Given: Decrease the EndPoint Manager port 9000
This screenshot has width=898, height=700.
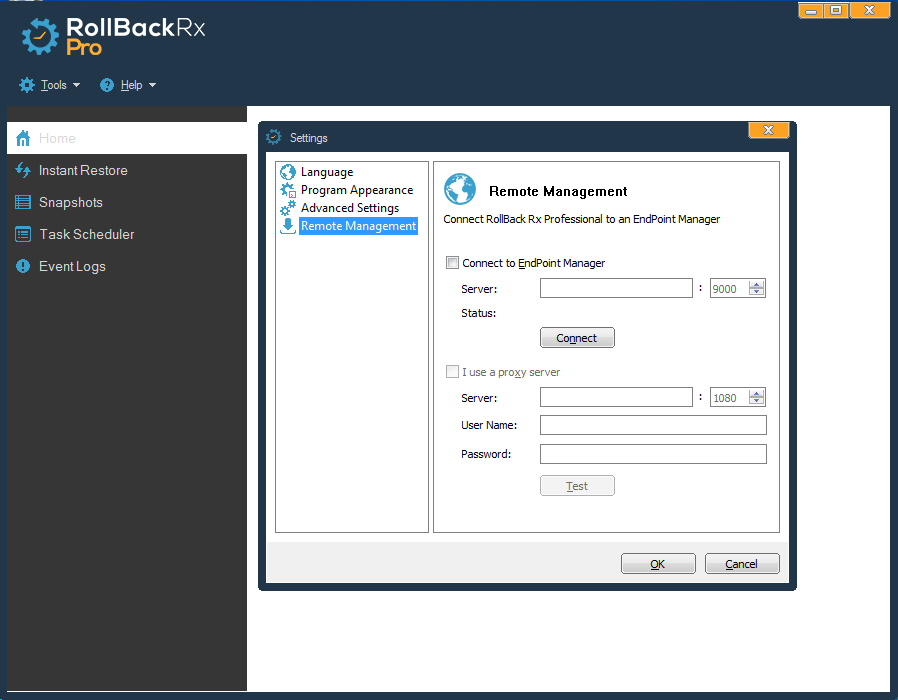Looking at the screenshot, I should coord(757,292).
